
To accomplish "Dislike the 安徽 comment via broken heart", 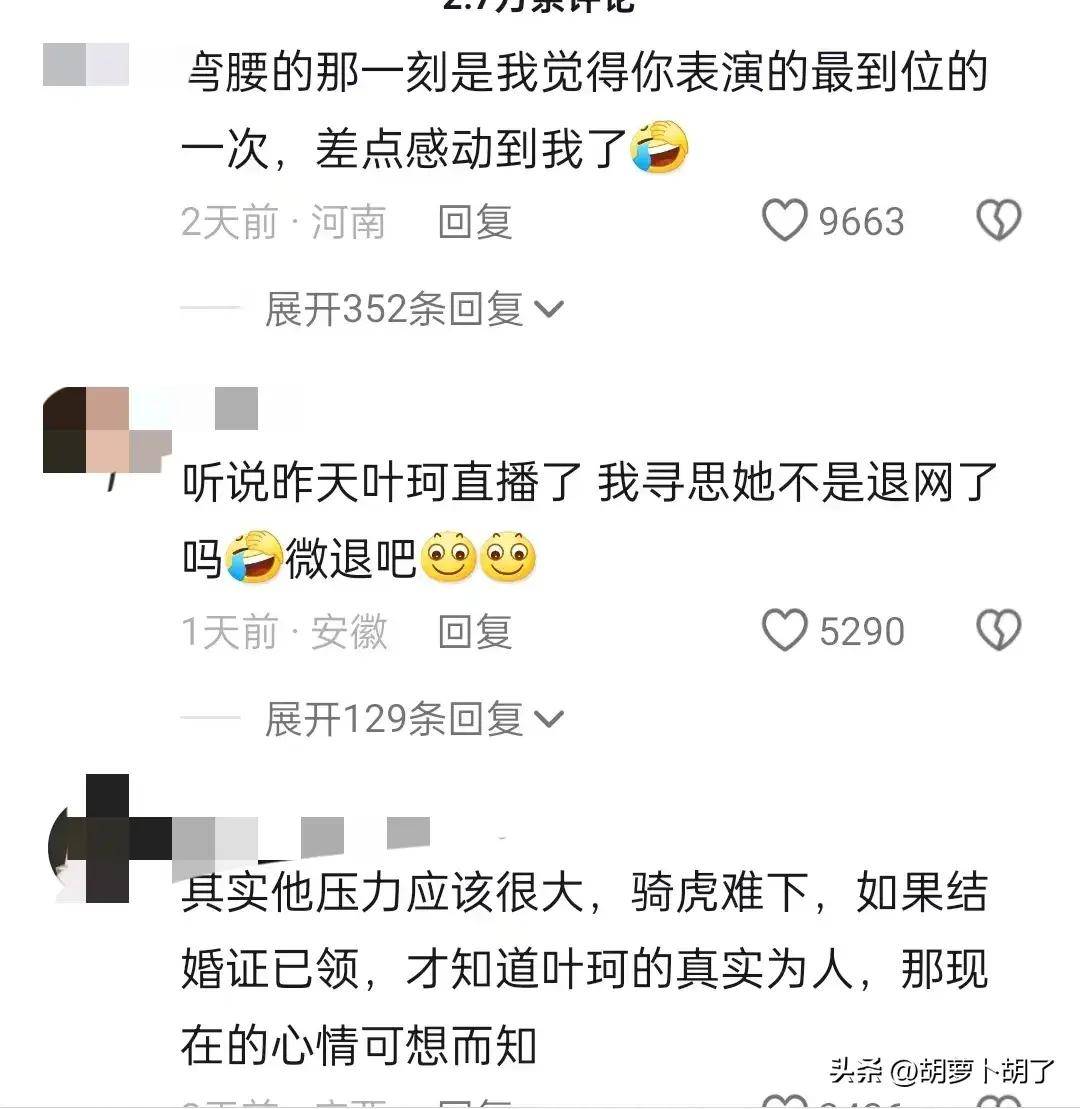I will pos(999,629).
